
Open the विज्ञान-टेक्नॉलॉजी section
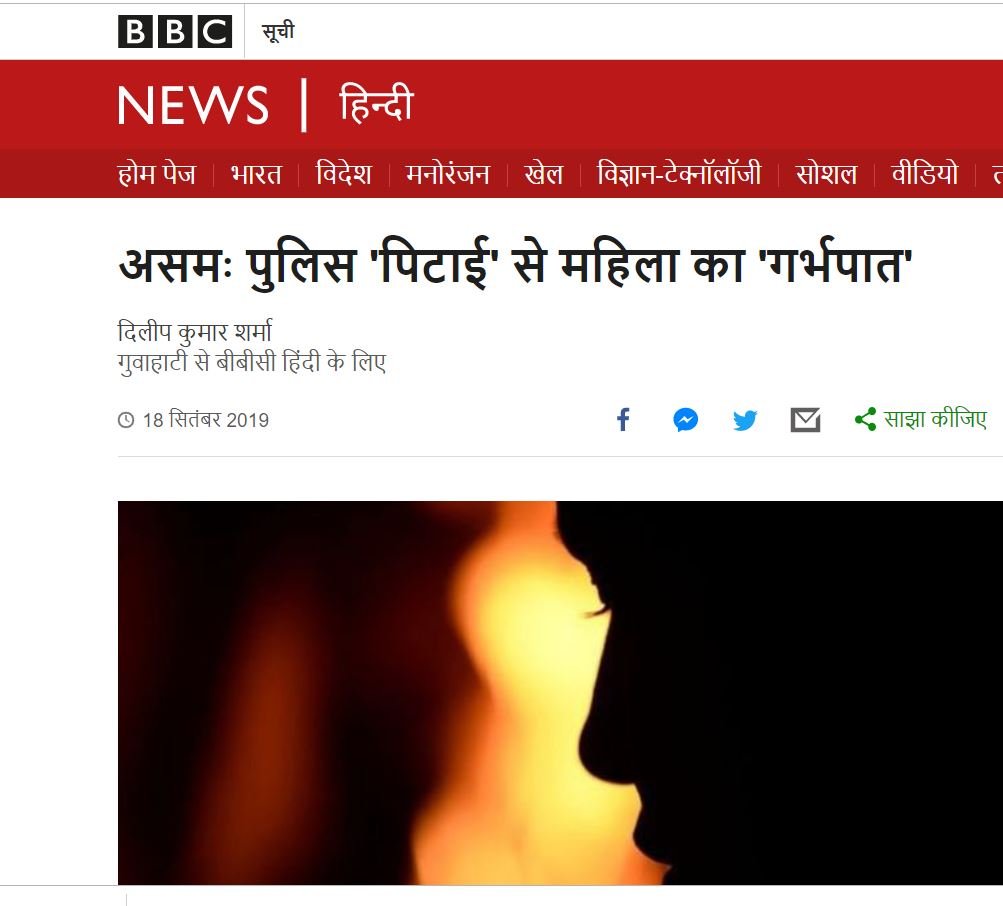[x=679, y=174]
